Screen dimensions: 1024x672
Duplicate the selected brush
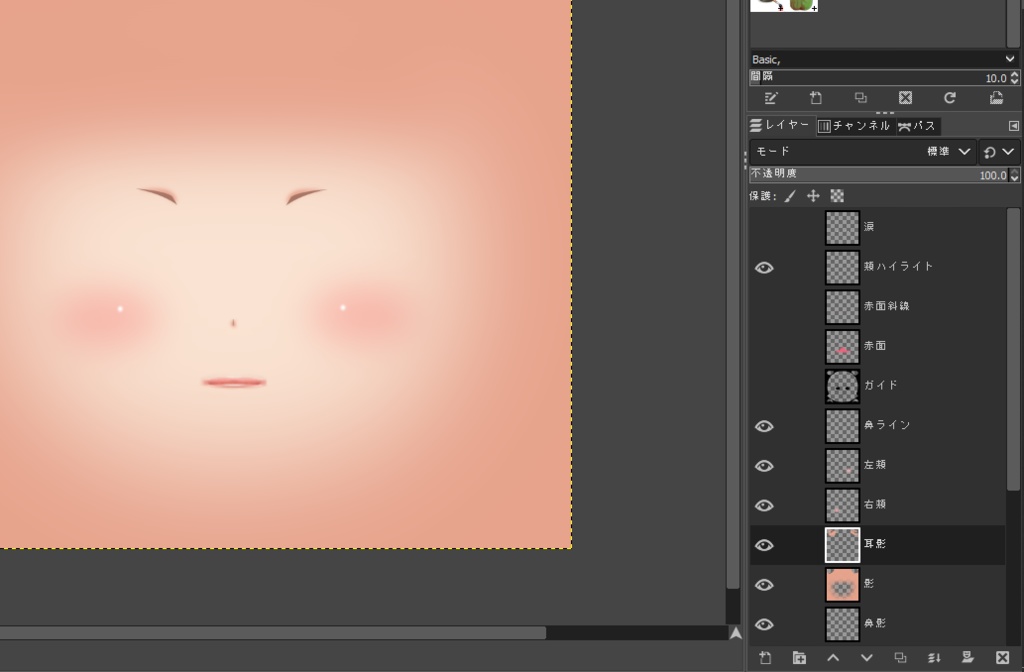[x=861, y=98]
